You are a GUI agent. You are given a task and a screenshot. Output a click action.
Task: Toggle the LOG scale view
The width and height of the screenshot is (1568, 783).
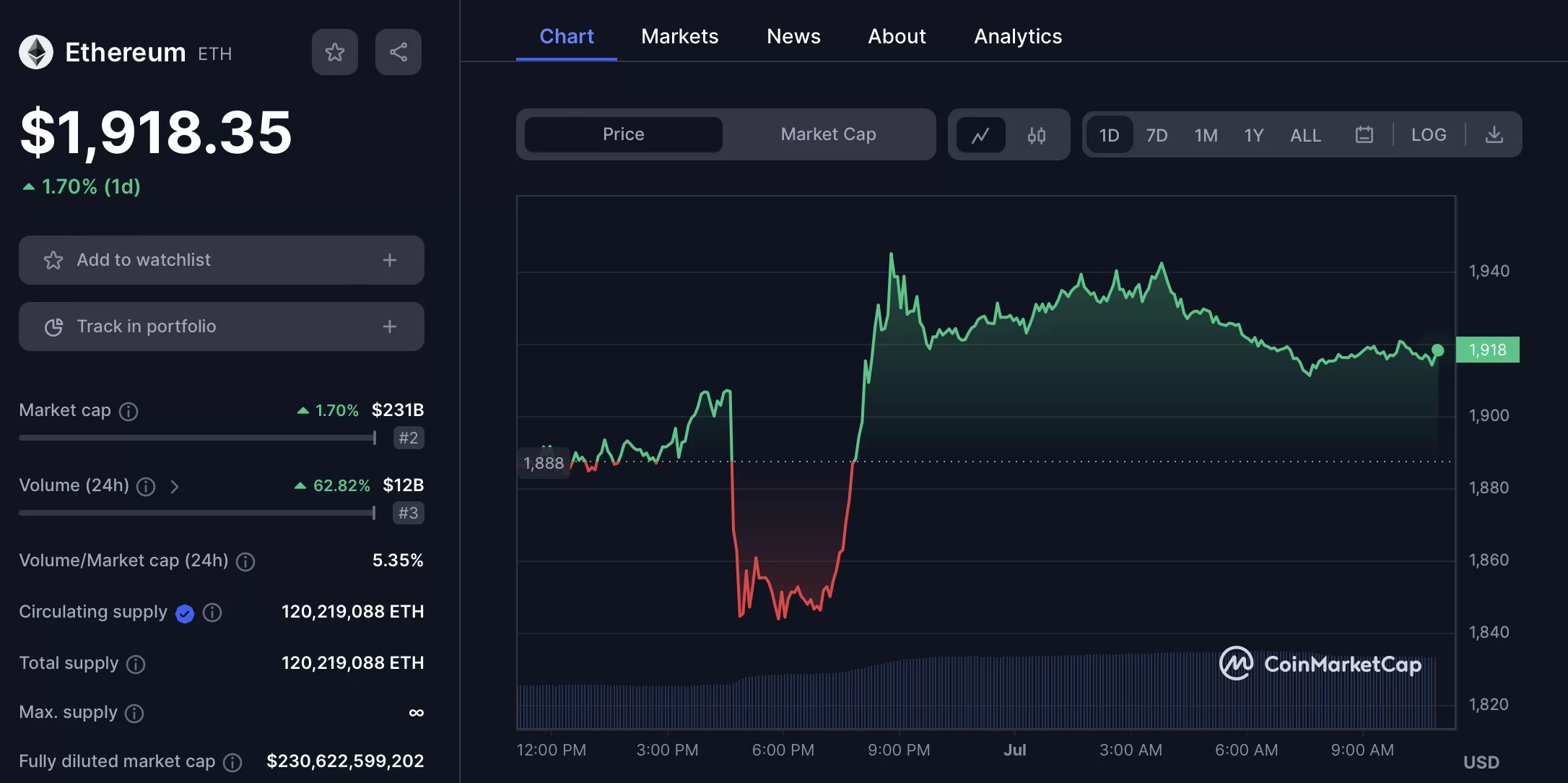[1428, 133]
